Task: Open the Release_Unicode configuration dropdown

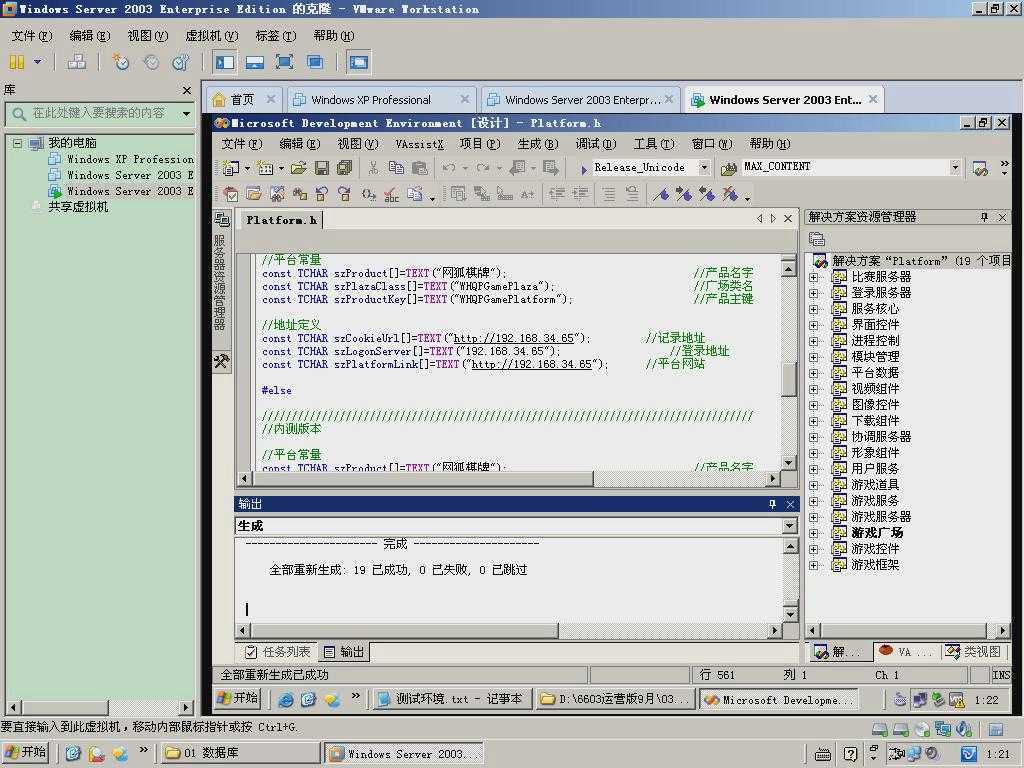Action: coord(705,168)
